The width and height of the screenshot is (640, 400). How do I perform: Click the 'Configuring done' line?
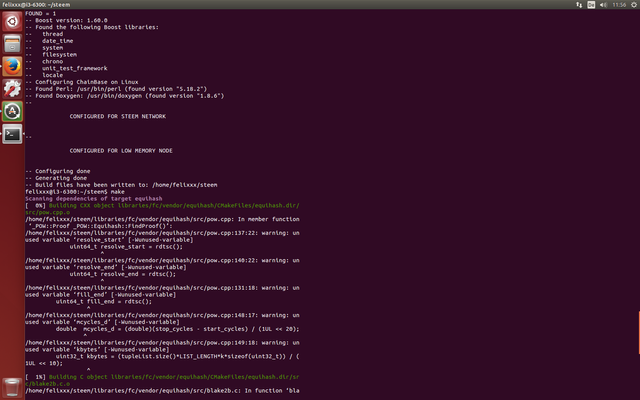[58, 171]
